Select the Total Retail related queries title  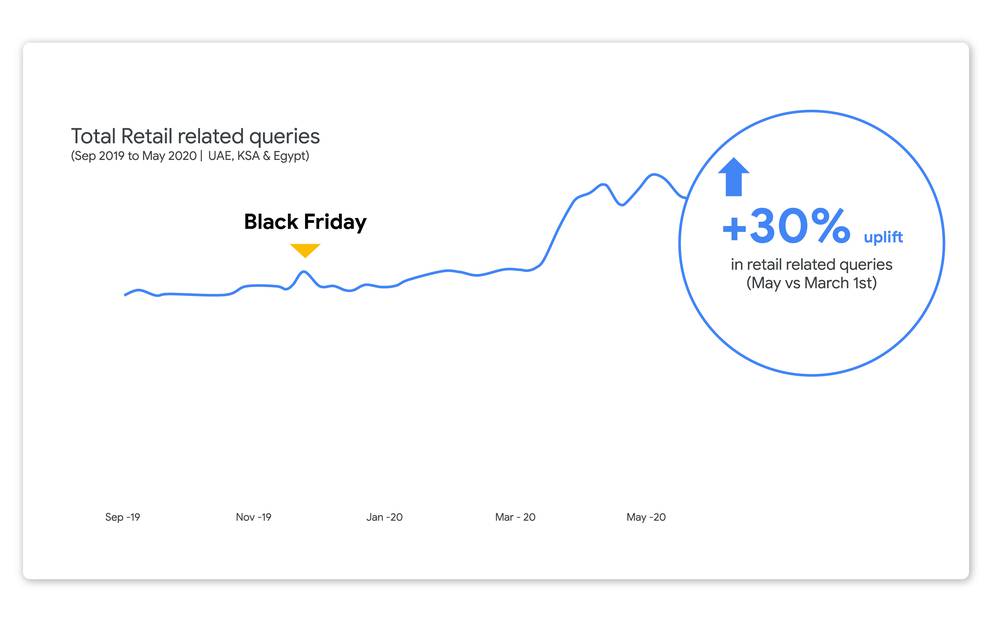pyautogui.click(x=195, y=136)
